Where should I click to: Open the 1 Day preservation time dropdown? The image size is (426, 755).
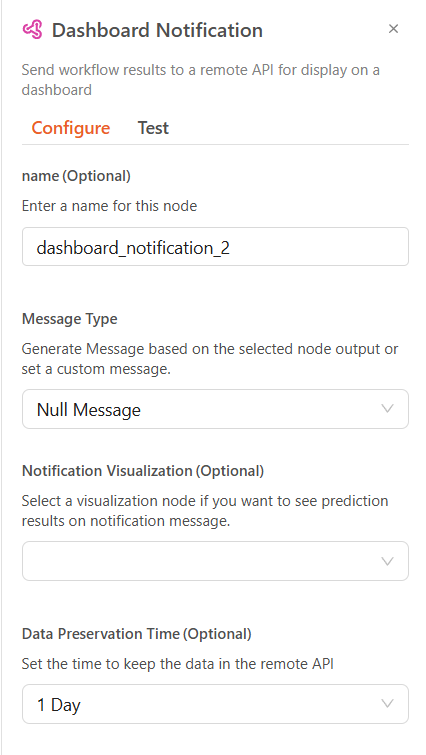(215, 704)
